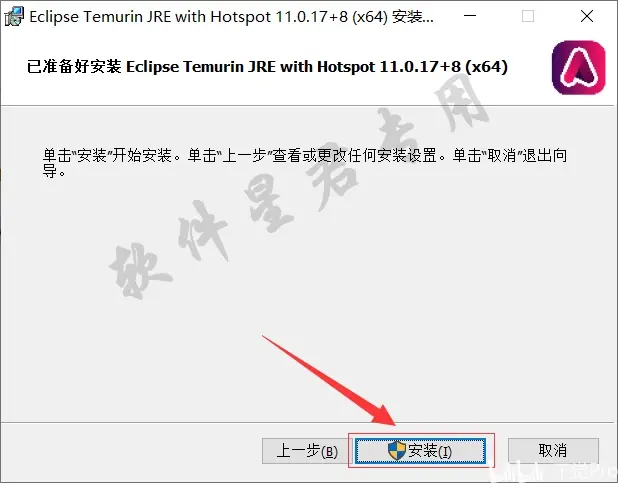Screen dimensions: 618x483
Task: Click the greyed-out maximize window icon
Action: click(528, 16)
